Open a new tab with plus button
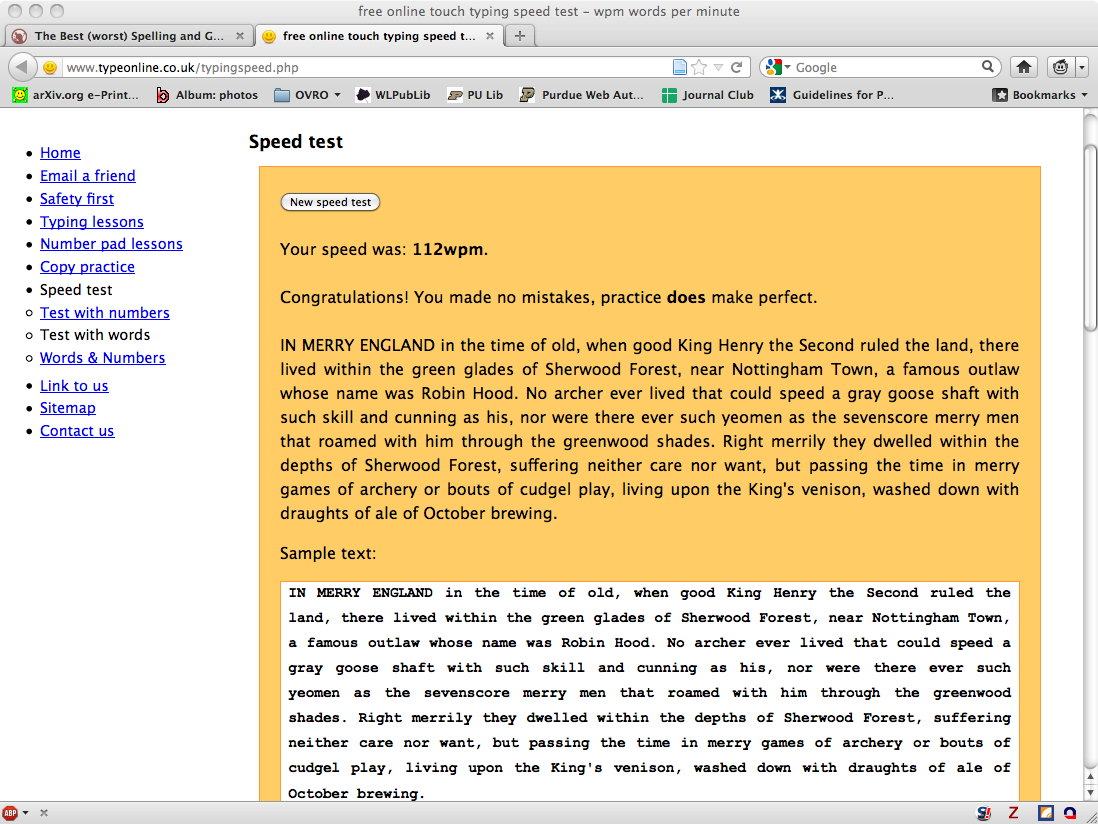Viewport: 1098px width, 824px height. 519,36
